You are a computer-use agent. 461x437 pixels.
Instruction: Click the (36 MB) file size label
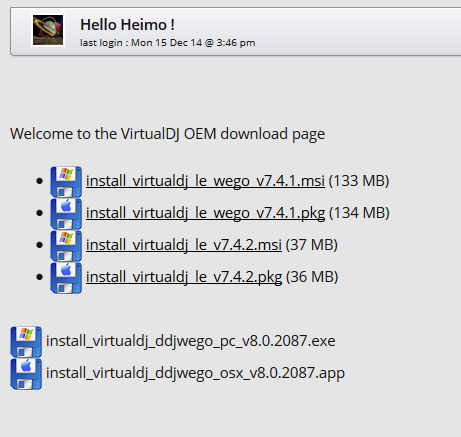[312, 277]
